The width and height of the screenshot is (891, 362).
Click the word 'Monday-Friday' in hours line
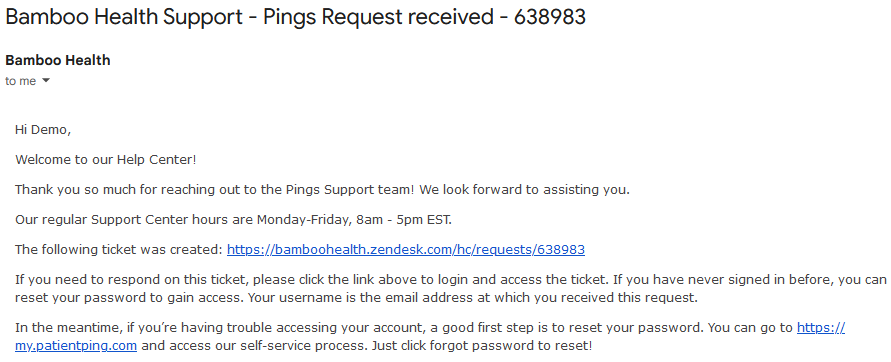[304, 220]
